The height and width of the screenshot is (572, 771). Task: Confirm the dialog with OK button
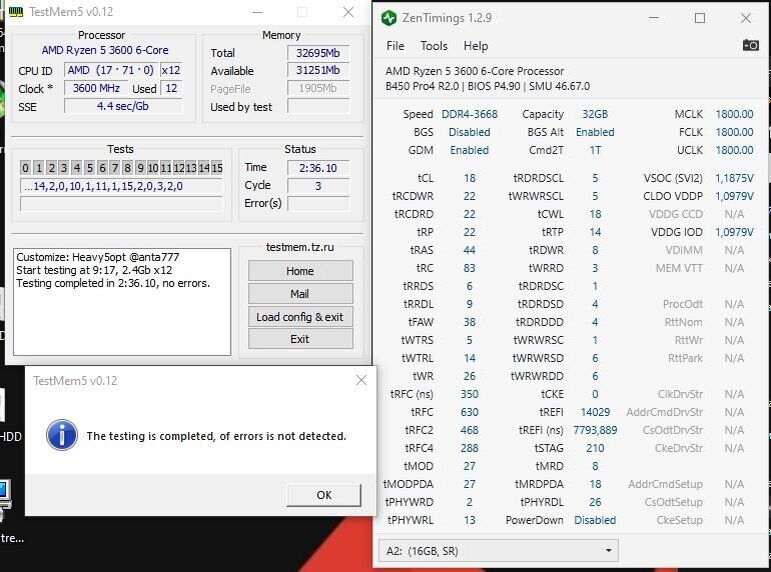click(x=324, y=495)
